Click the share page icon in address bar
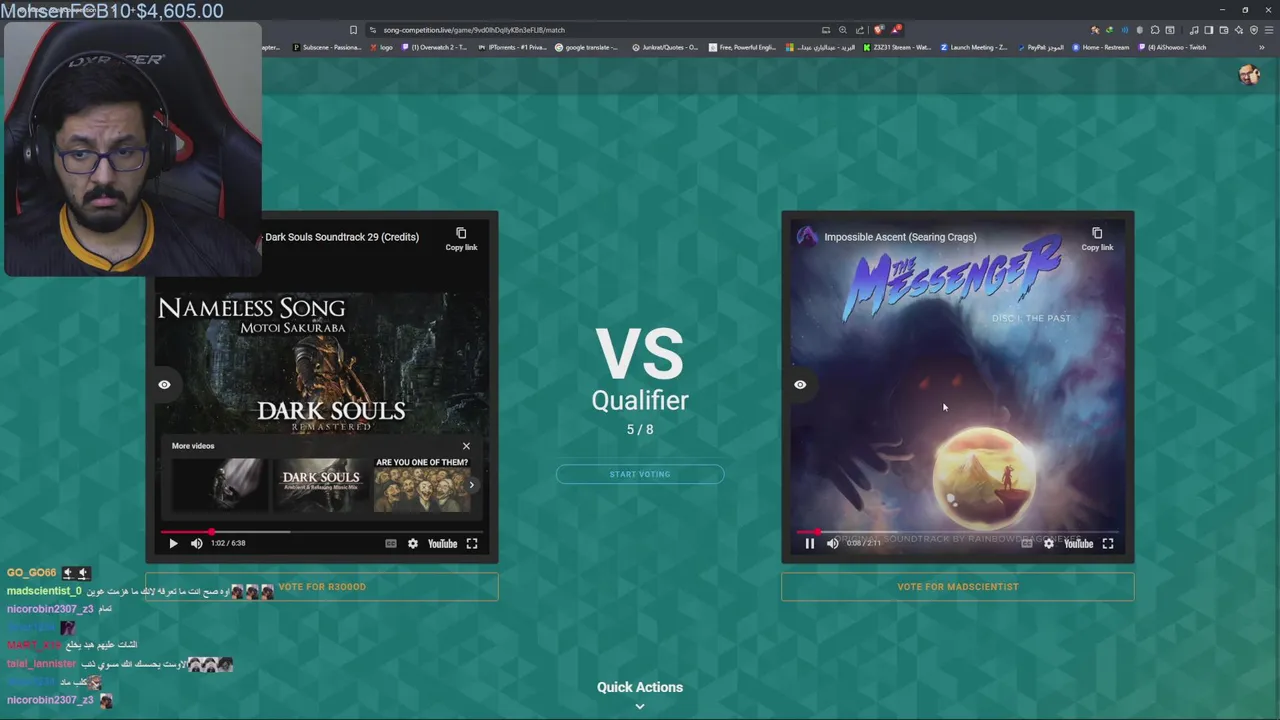Viewport: 1280px width, 720px height. click(x=860, y=30)
